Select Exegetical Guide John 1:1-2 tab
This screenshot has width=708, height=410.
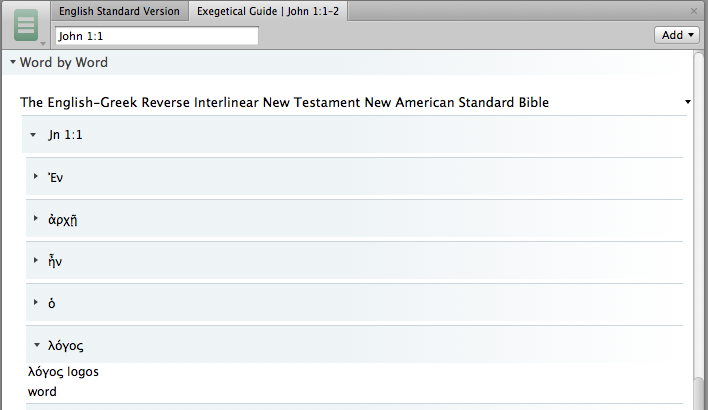coord(268,11)
